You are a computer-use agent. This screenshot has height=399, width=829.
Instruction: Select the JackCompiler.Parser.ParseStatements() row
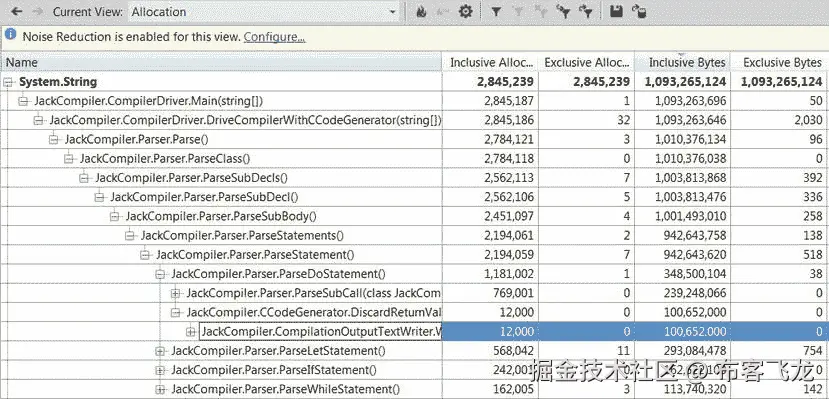click(414, 236)
